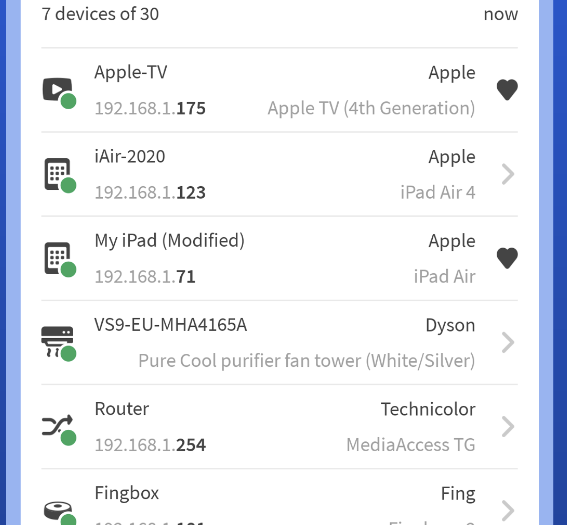This screenshot has height=525, width=567.
Task: Expand VS9-EU-MHA4165A details using chevron
Action: point(508,342)
